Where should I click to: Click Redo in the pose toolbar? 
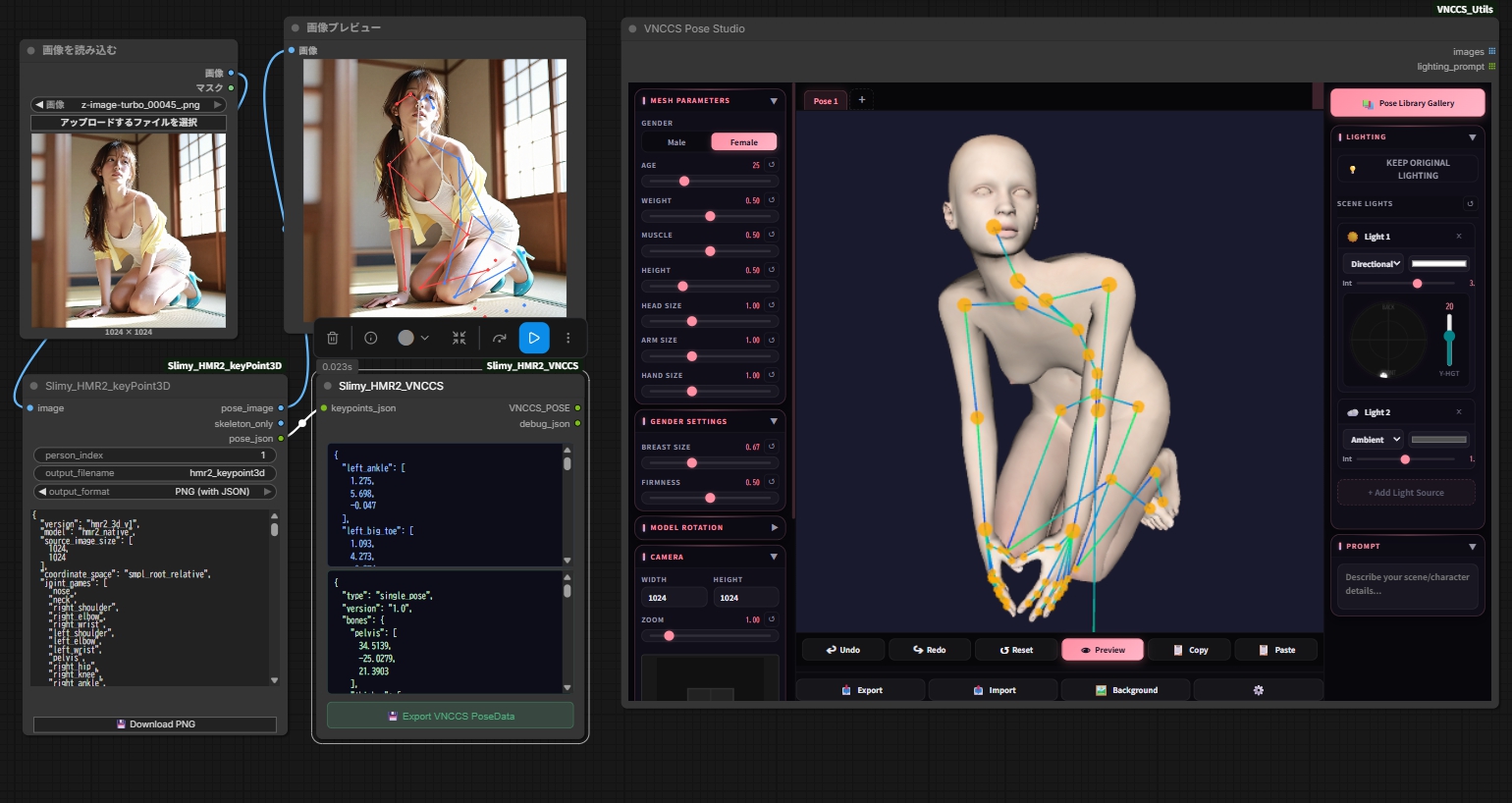click(930, 650)
